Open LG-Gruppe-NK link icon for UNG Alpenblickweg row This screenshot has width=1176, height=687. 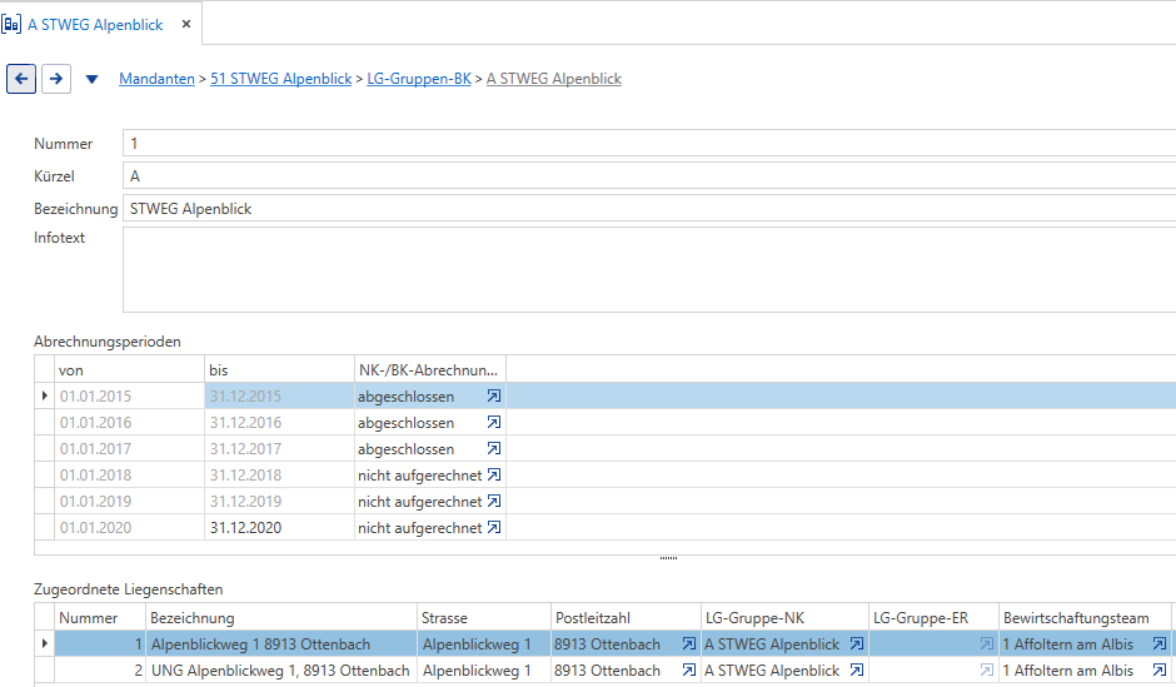[x=856, y=670]
